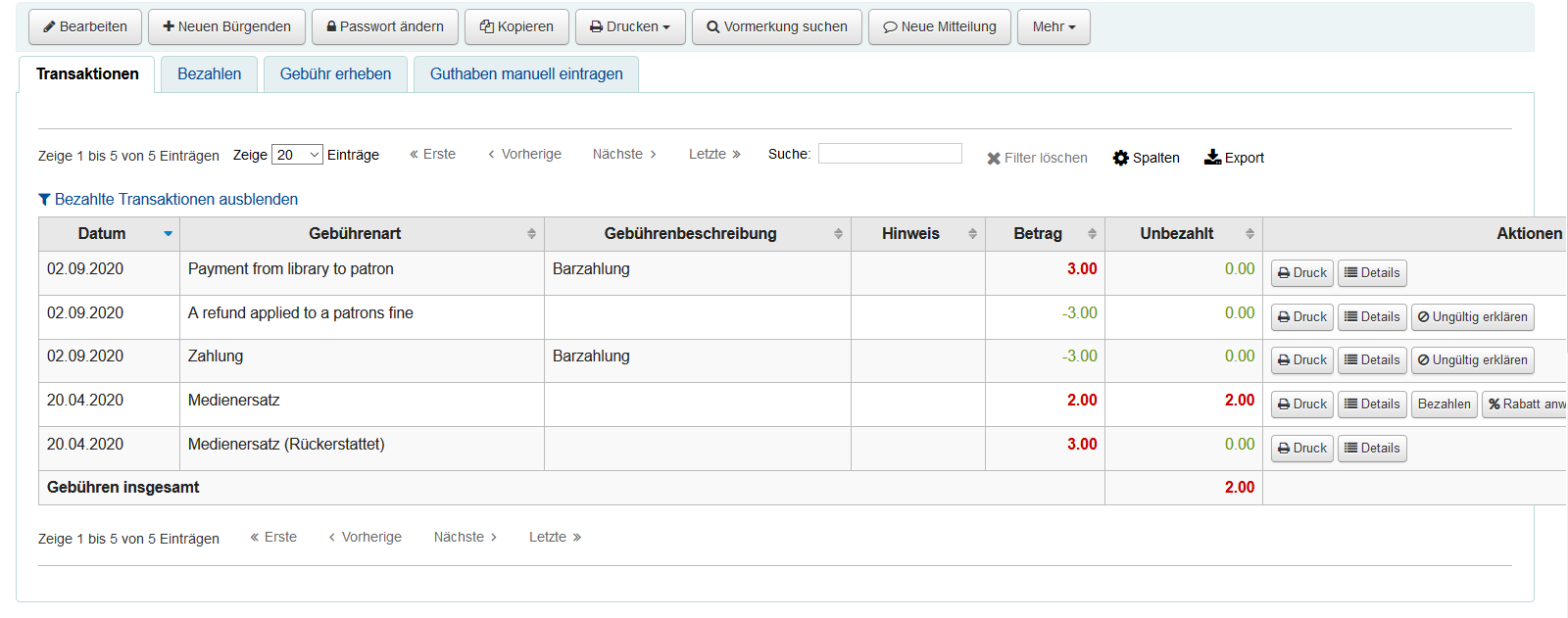The image size is (1568, 618).
Task: Open Vormerkung suchen search button
Action: [x=777, y=26]
